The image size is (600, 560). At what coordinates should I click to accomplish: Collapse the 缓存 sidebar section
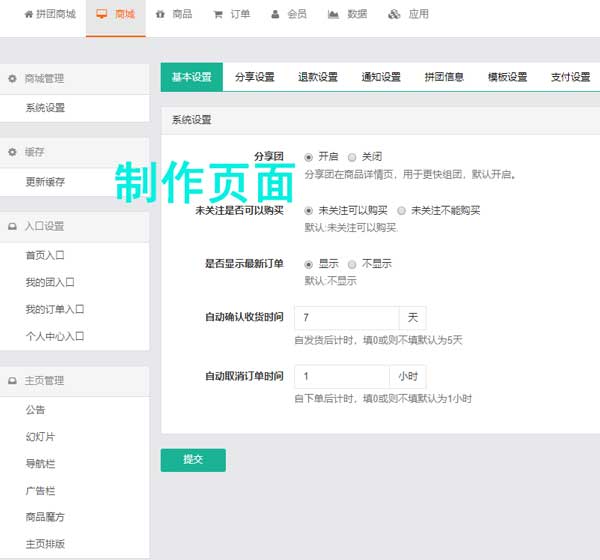click(75, 152)
